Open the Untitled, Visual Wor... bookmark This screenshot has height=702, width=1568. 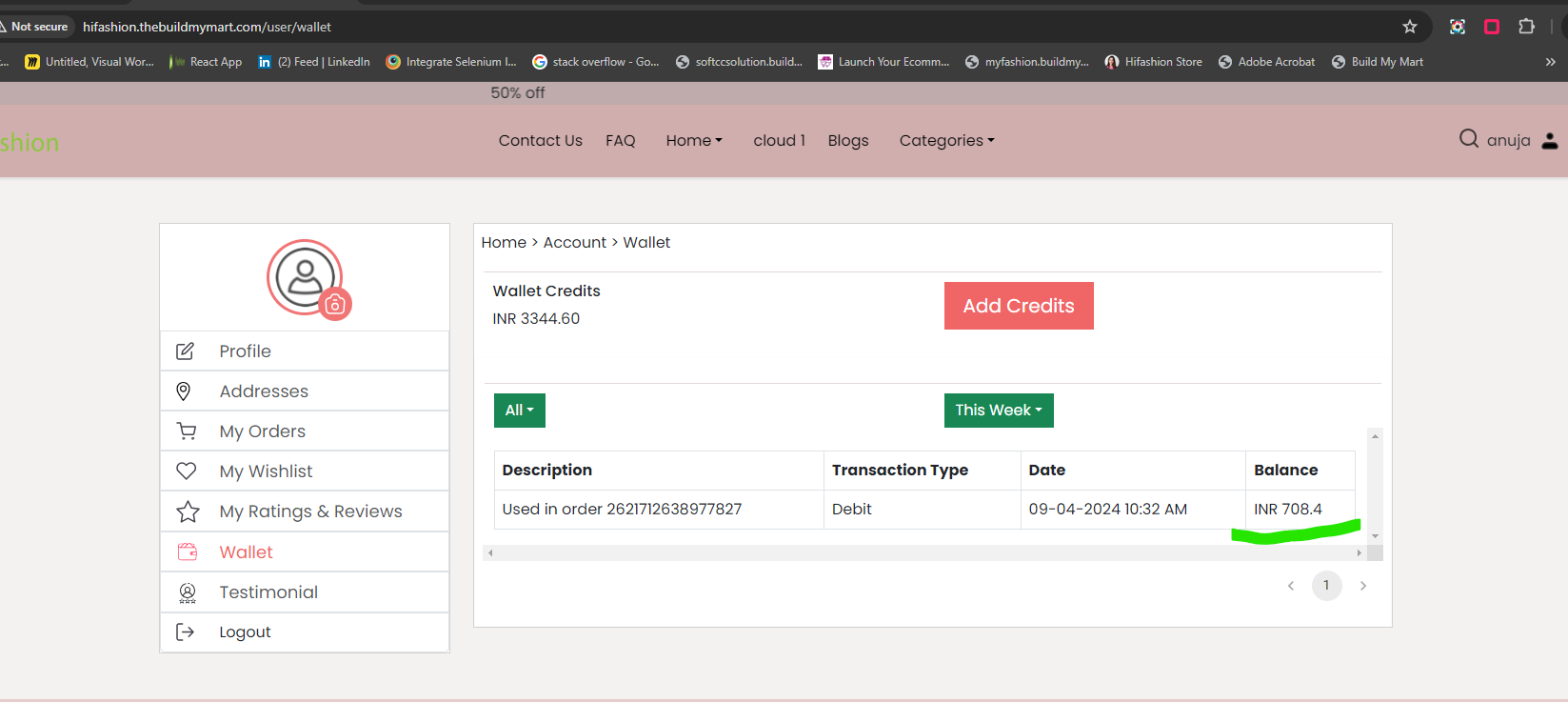pyautogui.click(x=89, y=62)
